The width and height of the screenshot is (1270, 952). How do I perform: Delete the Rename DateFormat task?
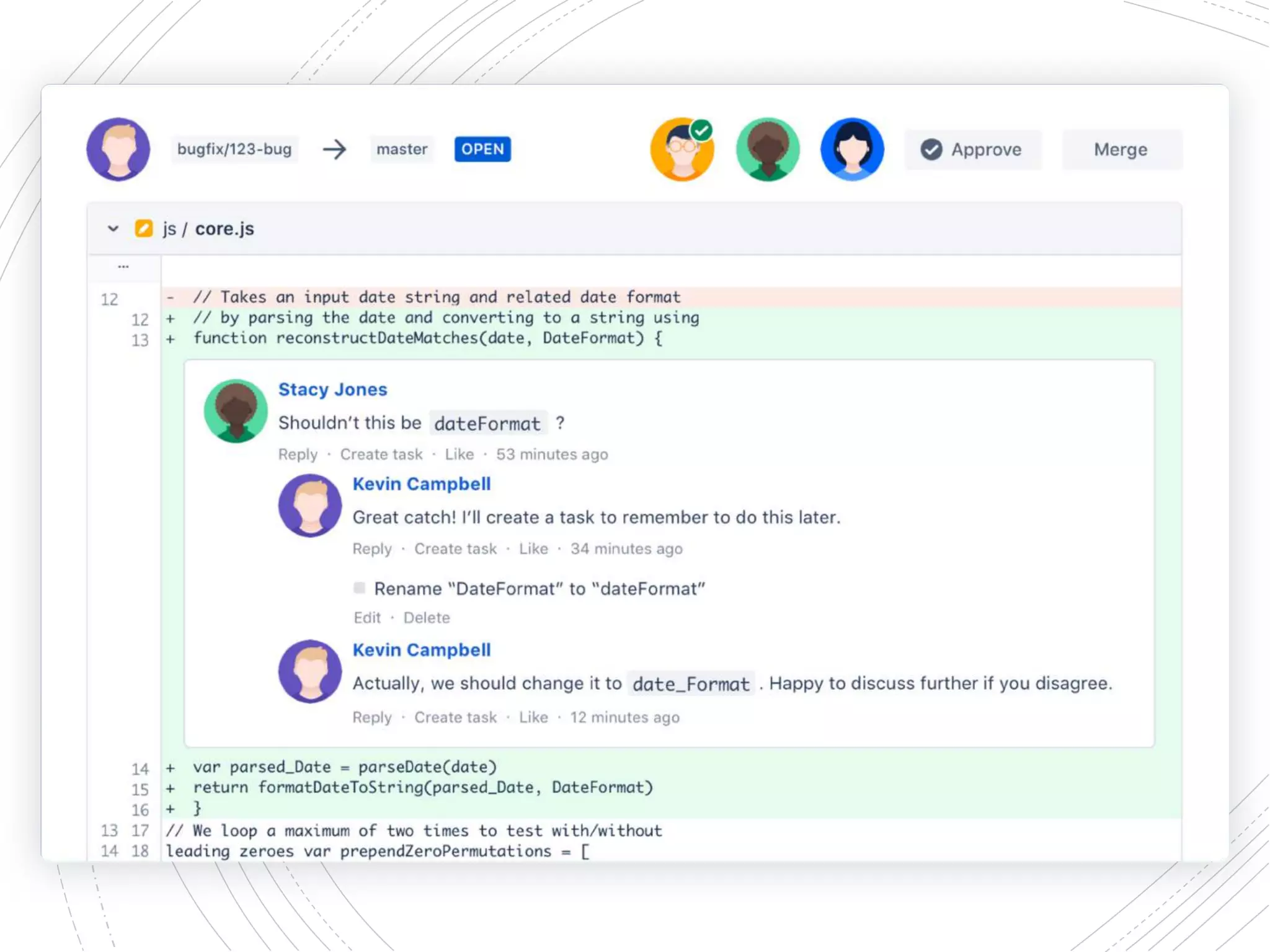click(426, 617)
